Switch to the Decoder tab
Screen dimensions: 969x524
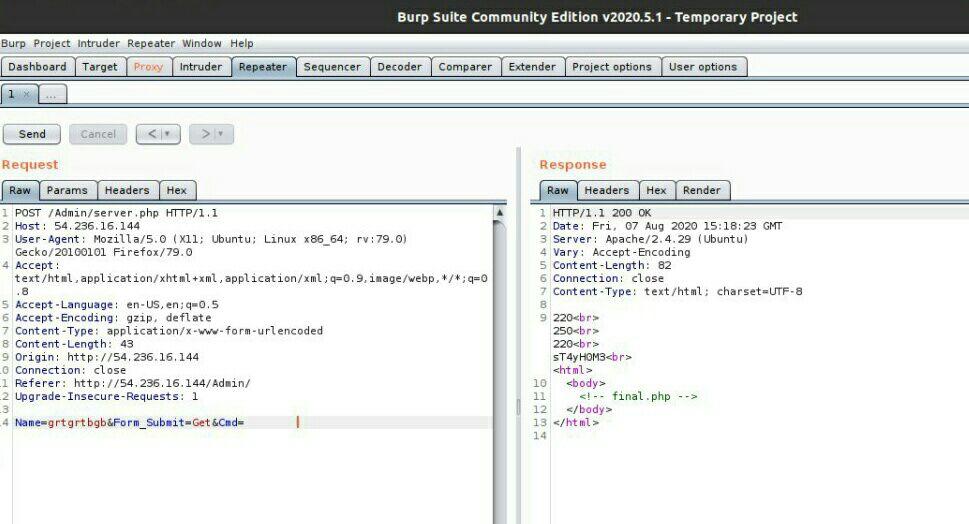(x=399, y=67)
